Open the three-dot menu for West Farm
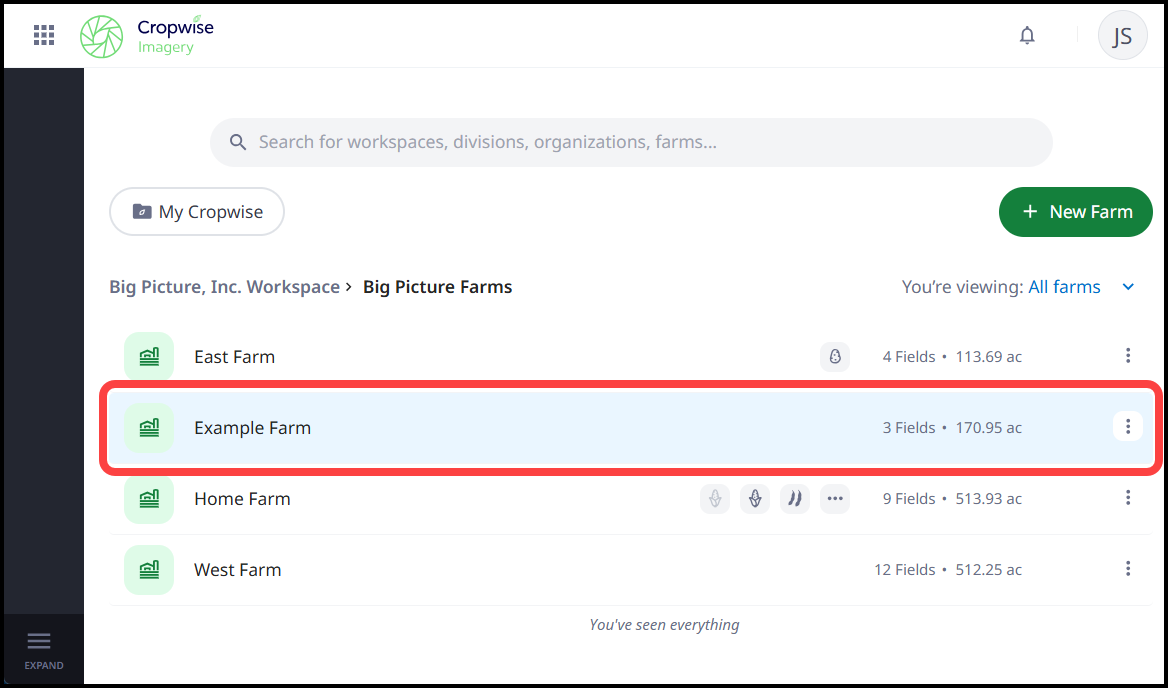The image size is (1168, 688). pos(1128,568)
